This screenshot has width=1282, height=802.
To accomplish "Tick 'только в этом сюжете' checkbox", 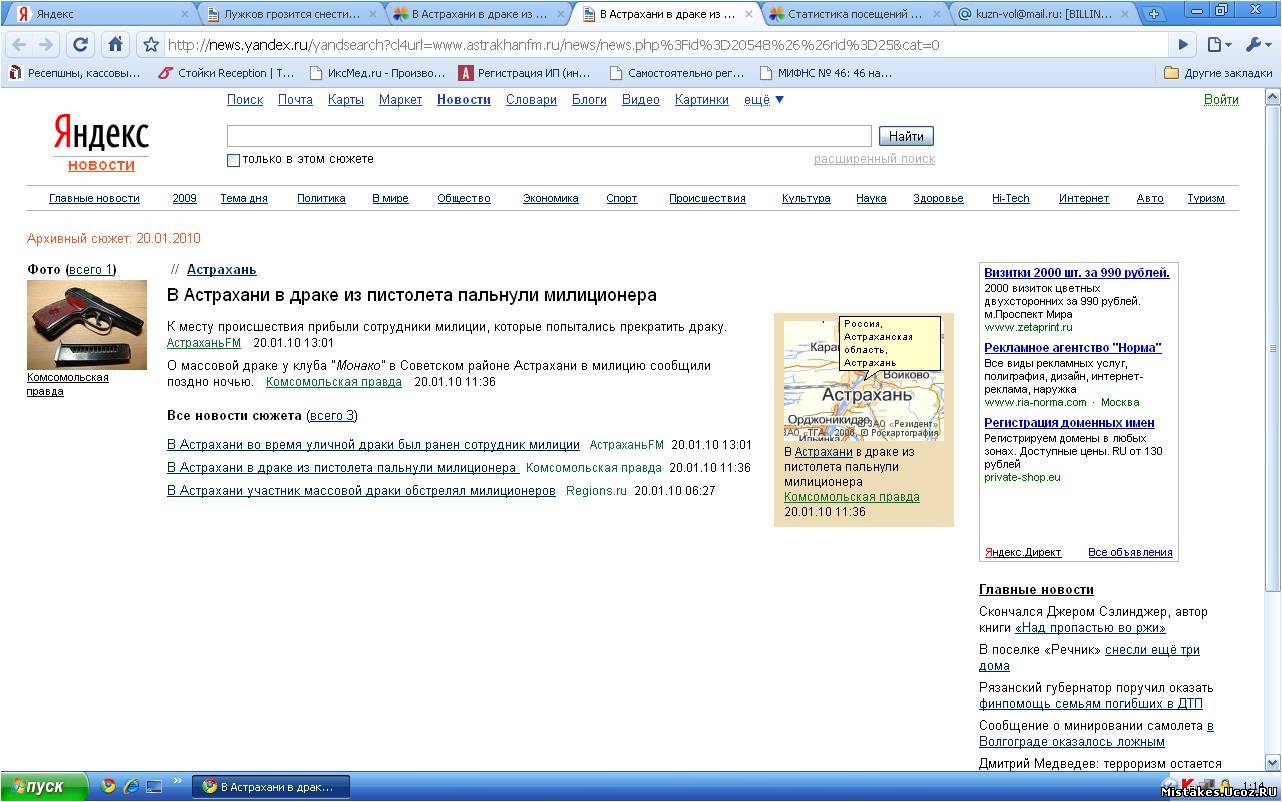I will point(233,160).
